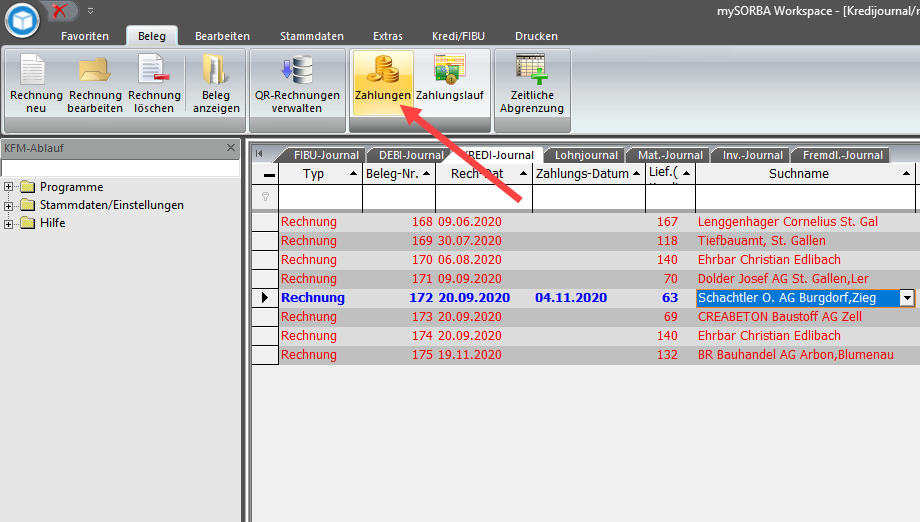Click the KFM-Ablauf search input field
Screen dimensions: 920x522
tap(120, 168)
